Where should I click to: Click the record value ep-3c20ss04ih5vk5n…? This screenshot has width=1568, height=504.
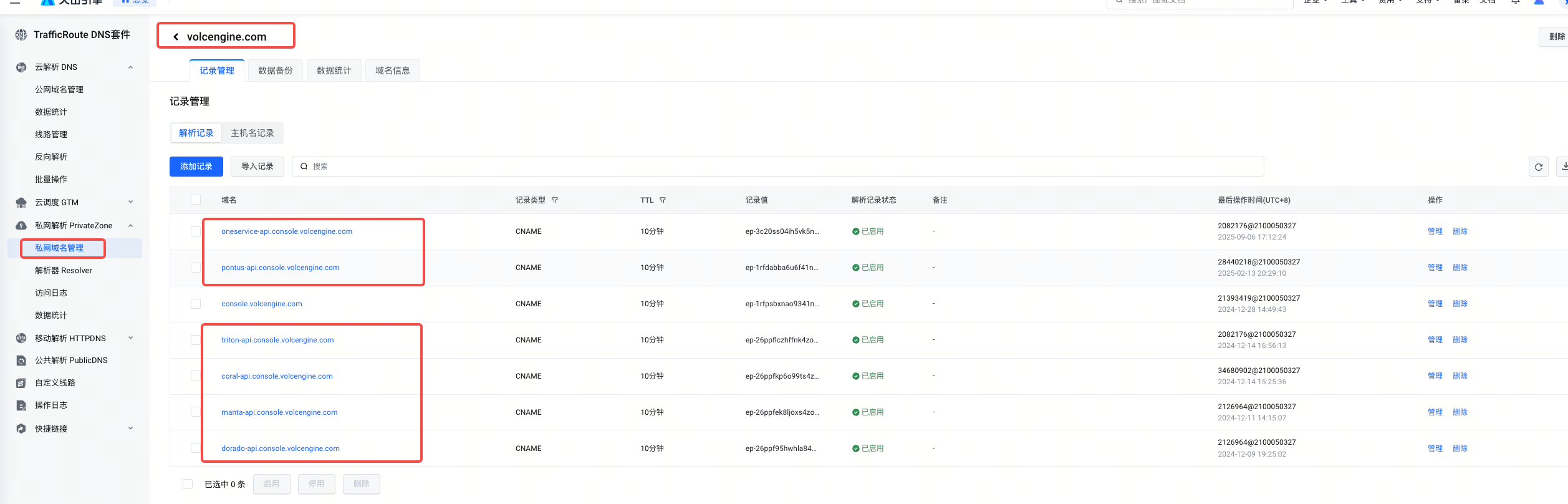pos(782,231)
